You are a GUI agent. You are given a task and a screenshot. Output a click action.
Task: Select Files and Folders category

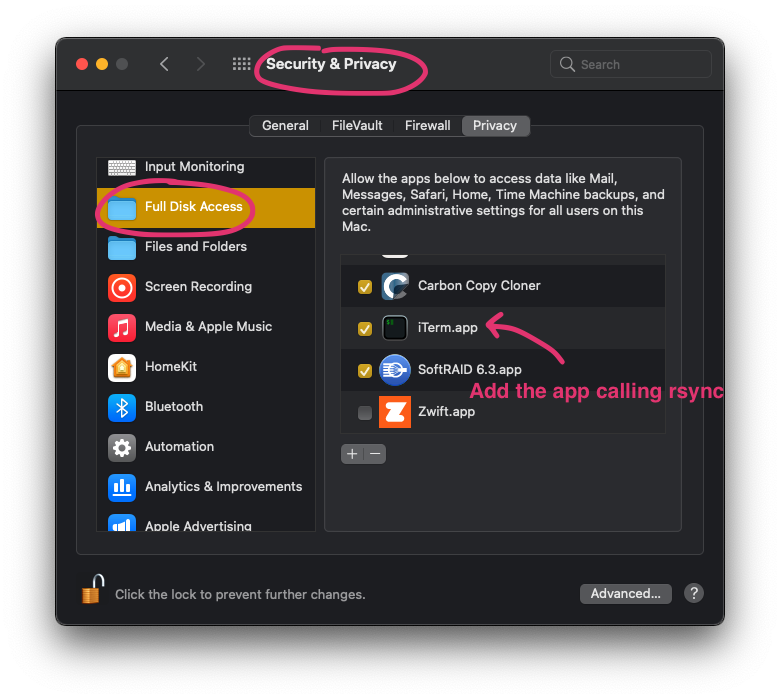(206, 248)
